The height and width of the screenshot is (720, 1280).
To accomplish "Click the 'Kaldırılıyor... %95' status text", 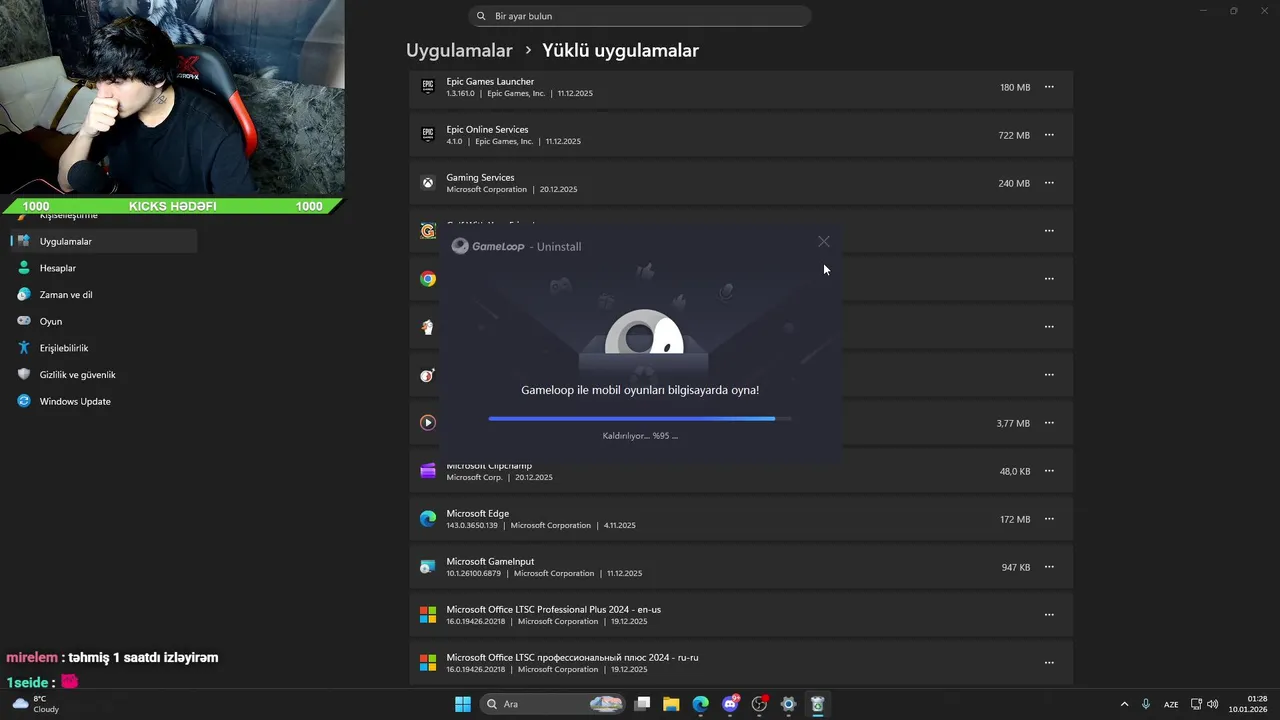I will click(x=640, y=436).
